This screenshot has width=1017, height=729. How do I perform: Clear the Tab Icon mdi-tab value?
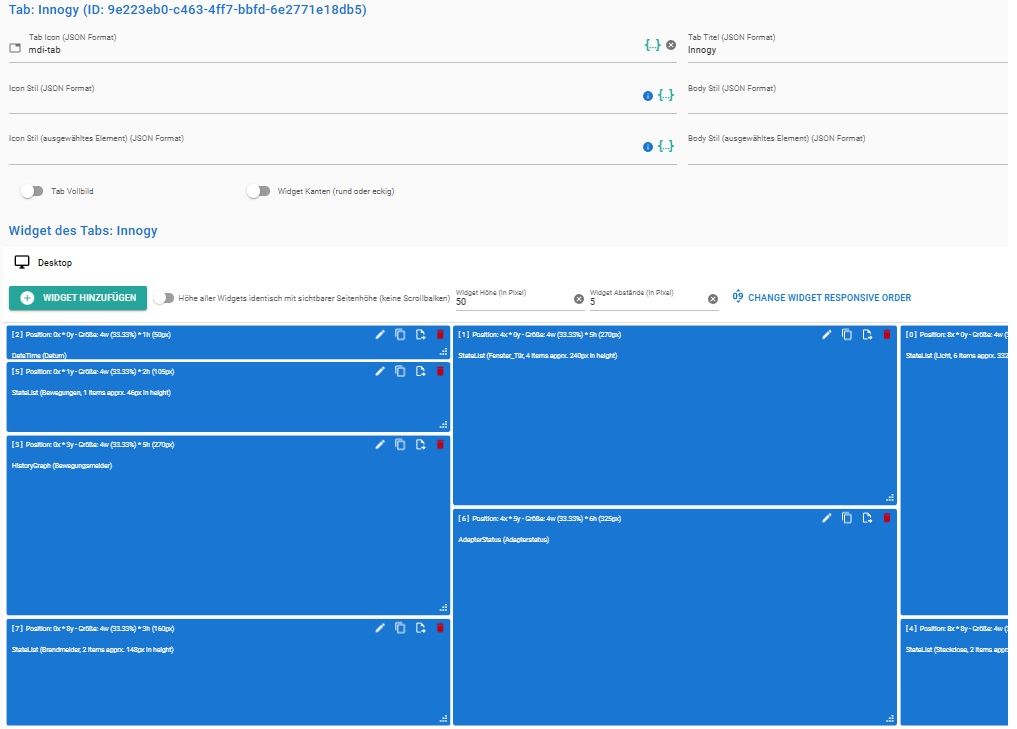pyautogui.click(x=671, y=45)
